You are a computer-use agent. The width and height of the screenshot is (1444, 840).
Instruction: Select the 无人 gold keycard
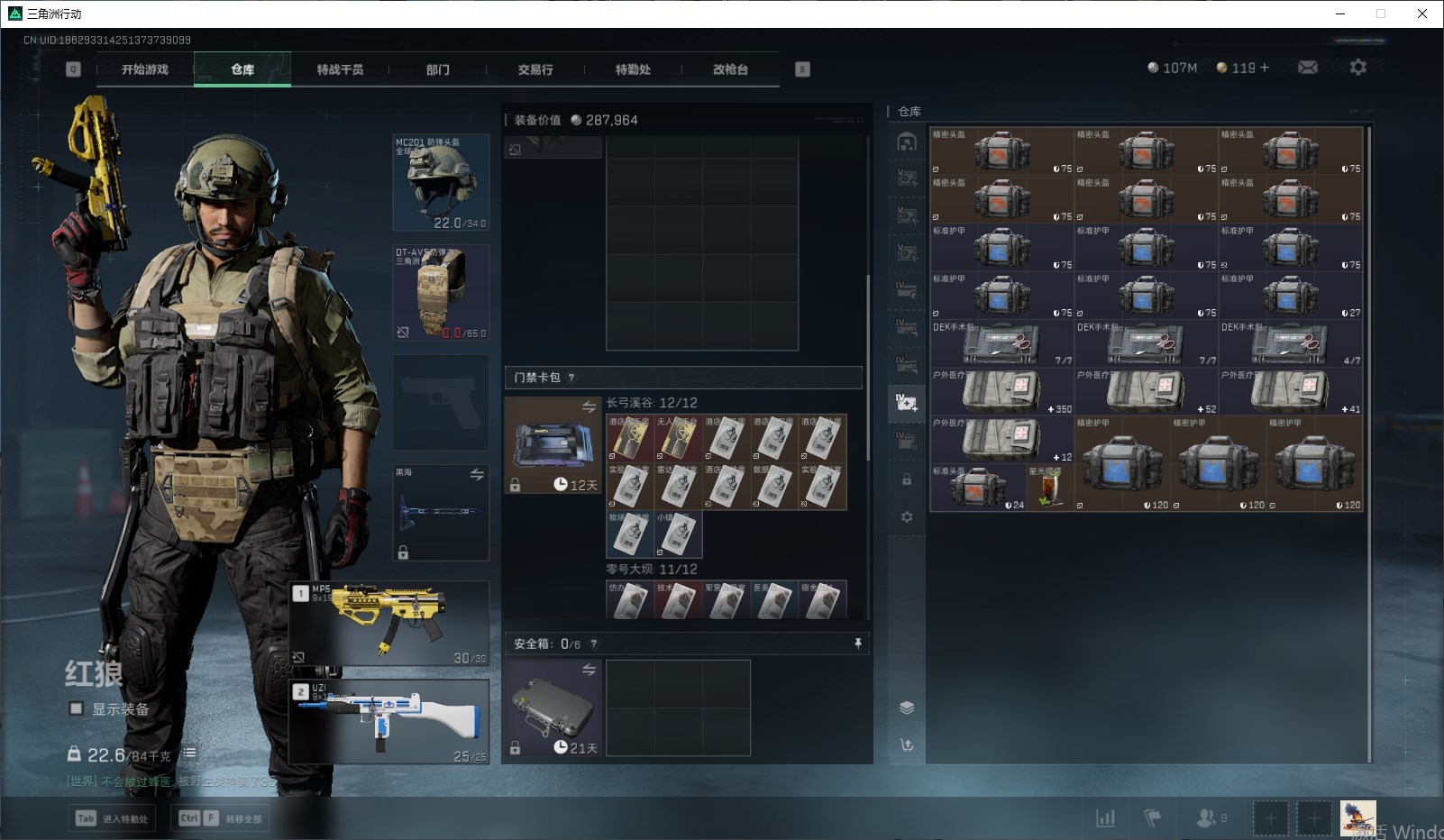click(678, 438)
